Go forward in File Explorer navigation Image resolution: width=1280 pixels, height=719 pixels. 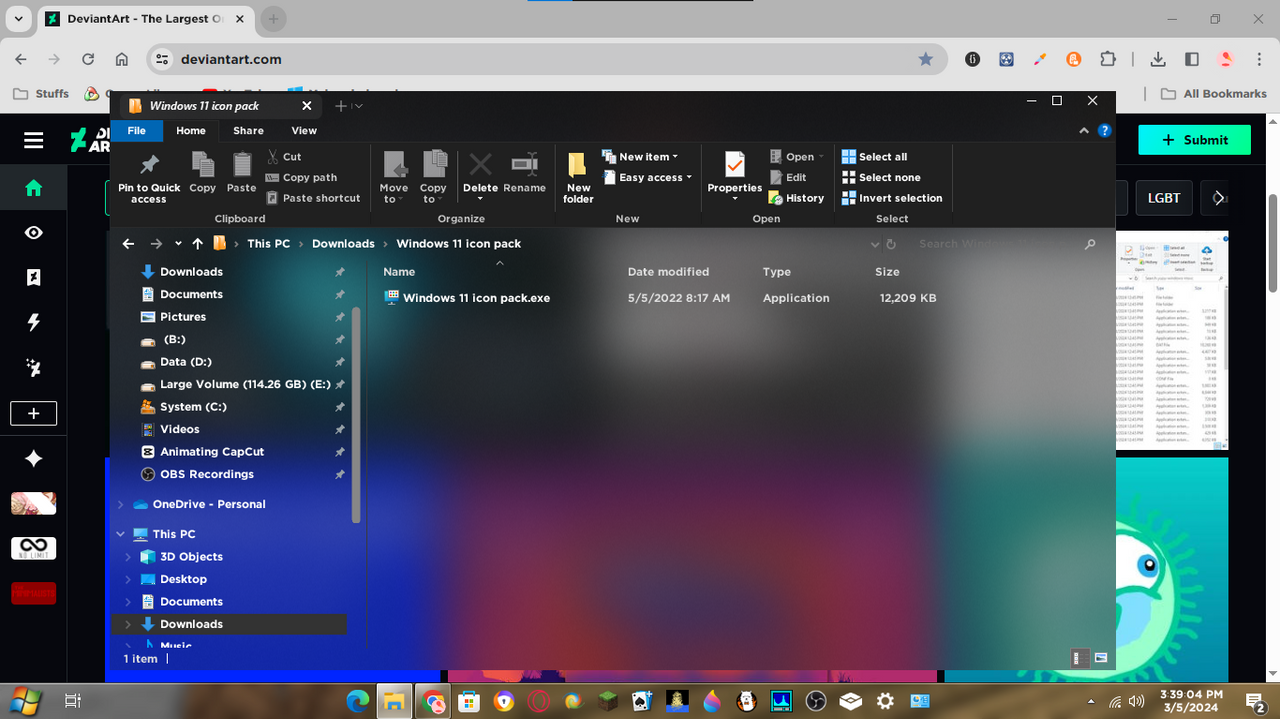pos(156,244)
